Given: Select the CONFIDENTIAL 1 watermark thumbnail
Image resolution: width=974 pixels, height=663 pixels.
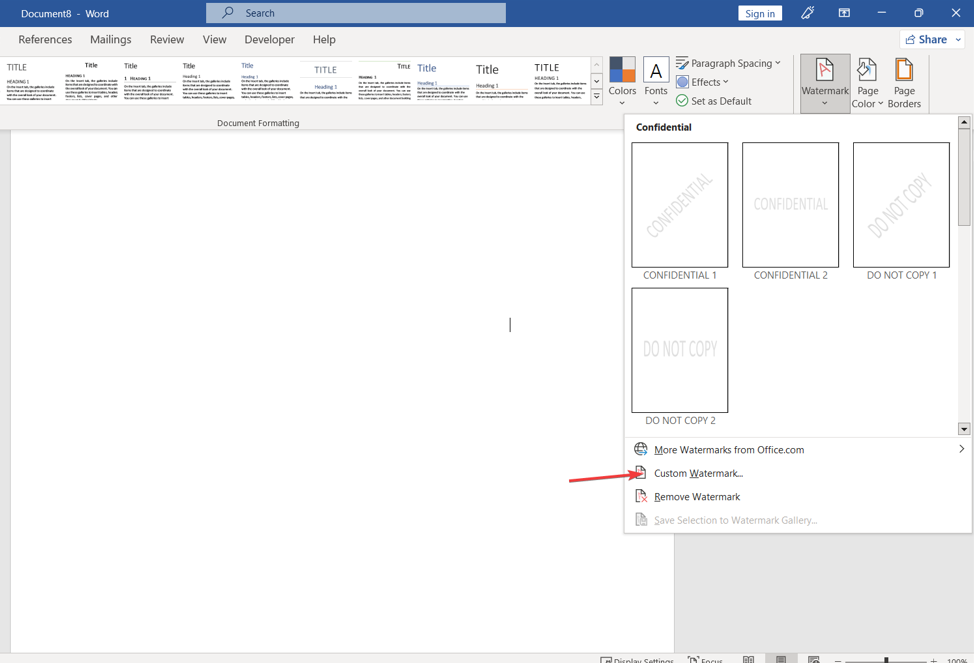Looking at the screenshot, I should pyautogui.click(x=680, y=205).
